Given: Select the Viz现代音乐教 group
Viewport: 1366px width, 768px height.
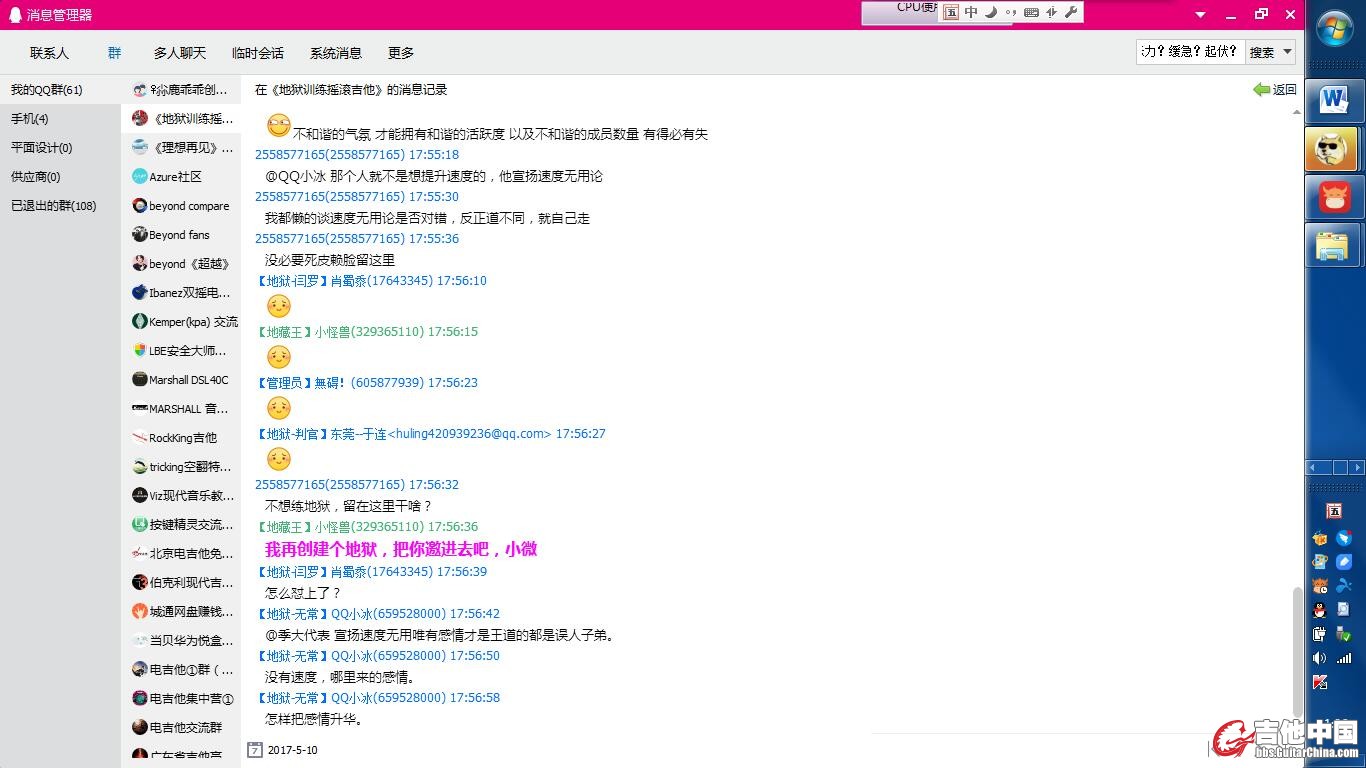Looking at the screenshot, I should [181, 495].
